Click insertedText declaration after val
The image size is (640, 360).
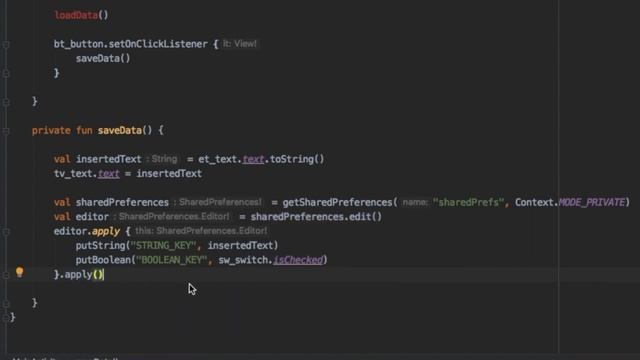pos(109,159)
